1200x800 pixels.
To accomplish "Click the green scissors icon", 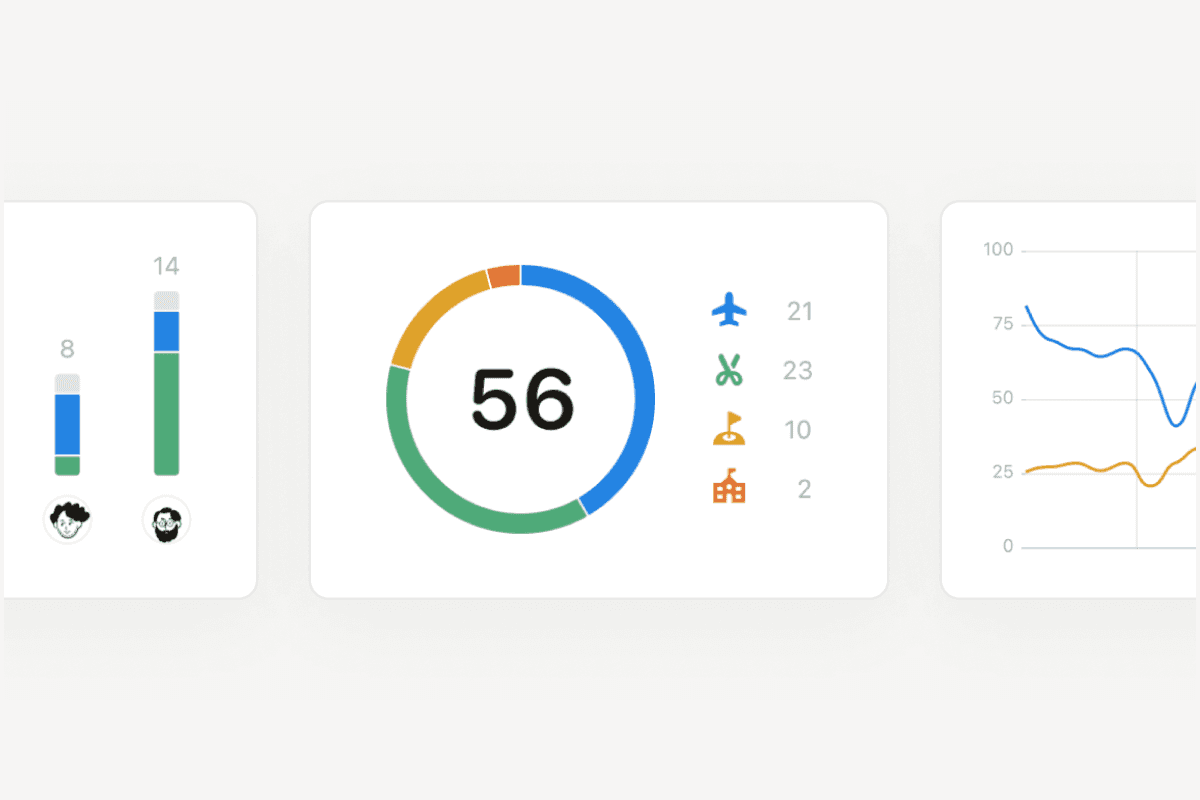I will [729, 370].
